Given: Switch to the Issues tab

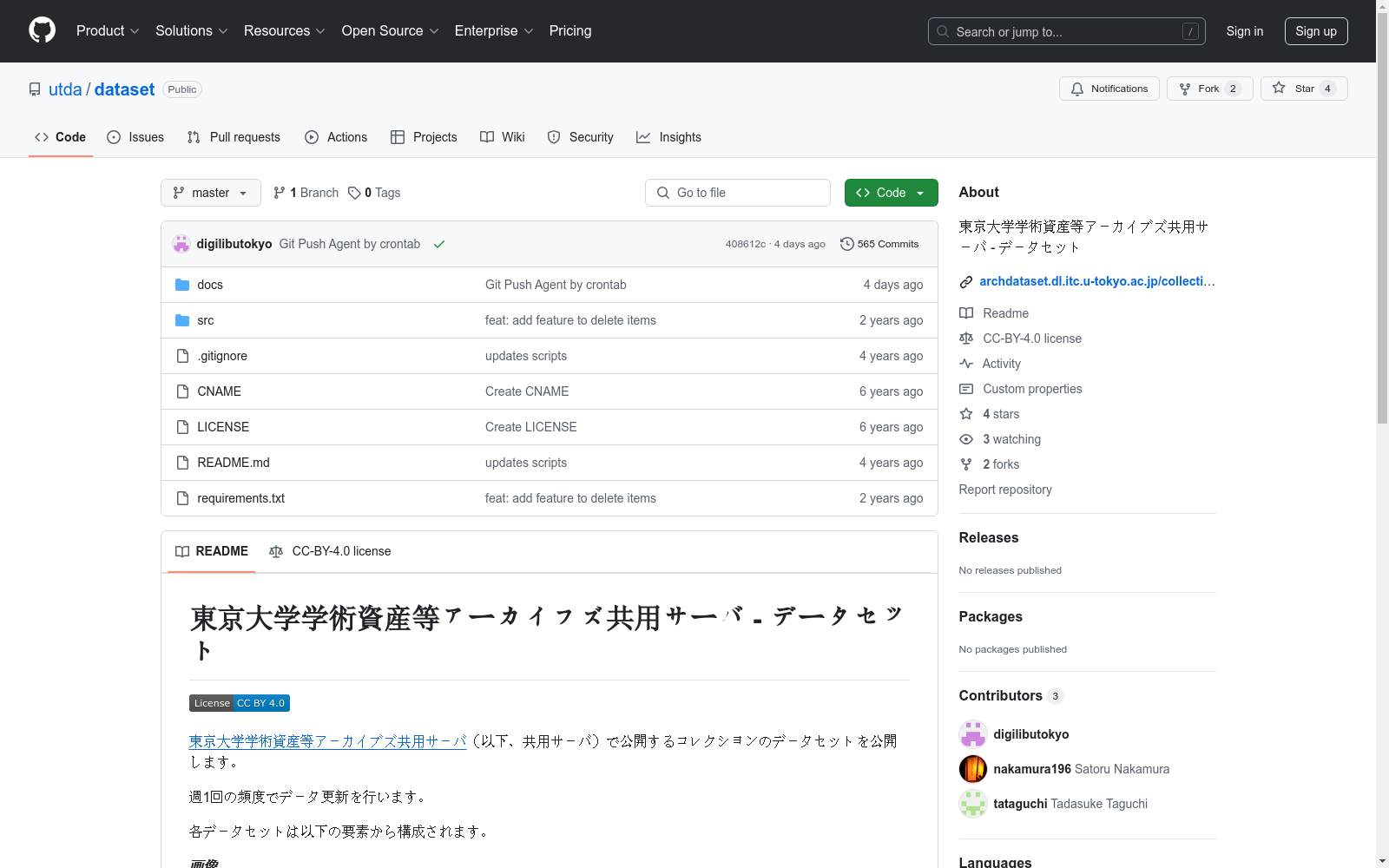Looking at the screenshot, I should coord(135,137).
